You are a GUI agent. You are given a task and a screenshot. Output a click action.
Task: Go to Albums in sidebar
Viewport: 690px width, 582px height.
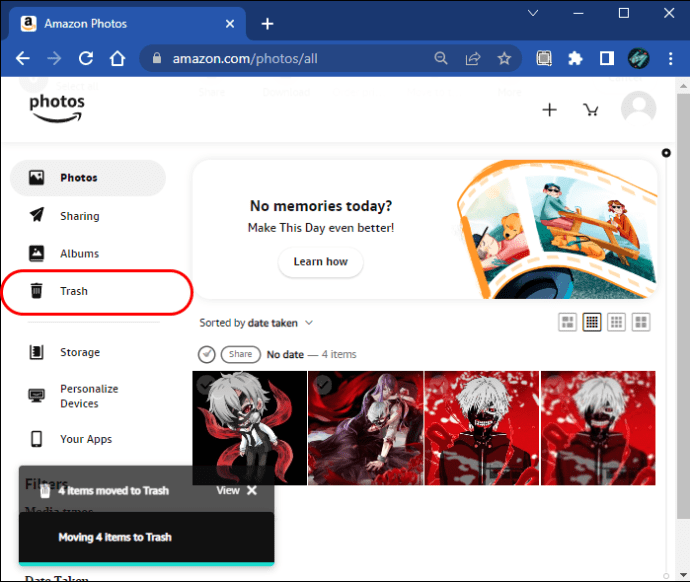pyautogui.click(x=79, y=254)
